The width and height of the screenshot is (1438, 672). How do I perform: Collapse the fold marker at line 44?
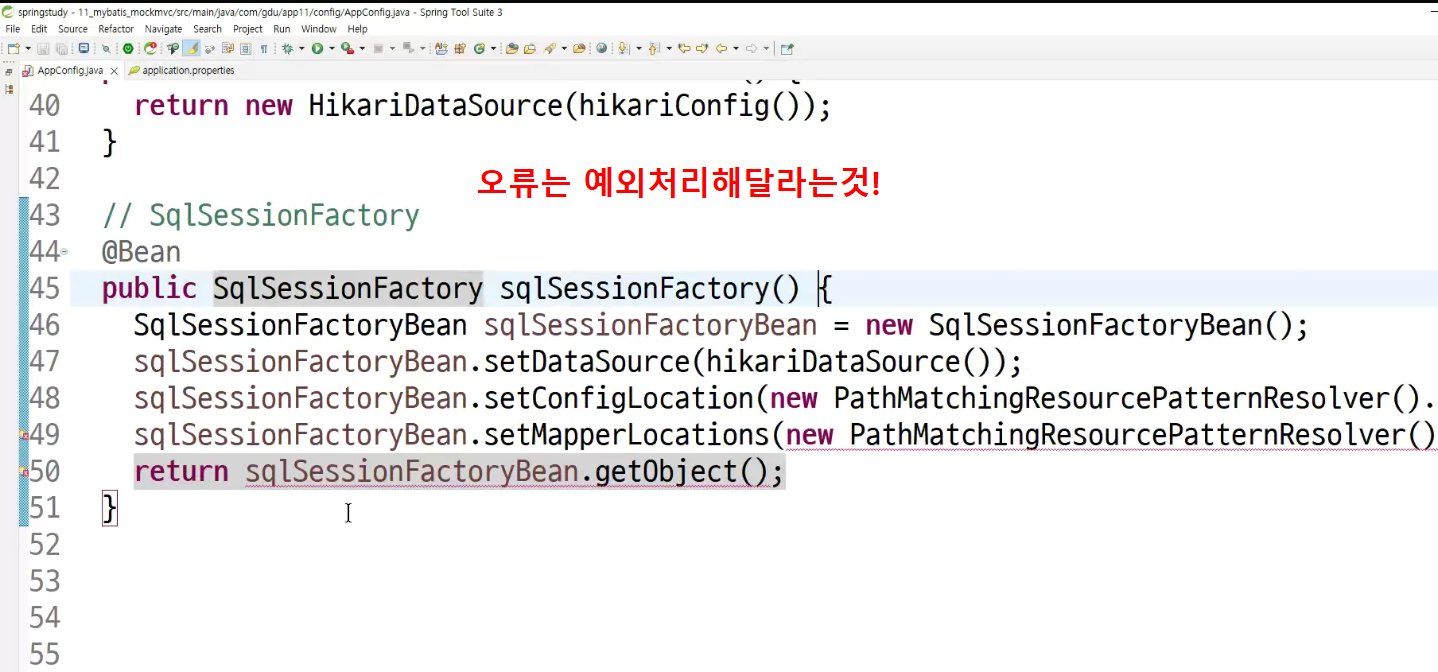pos(65,252)
